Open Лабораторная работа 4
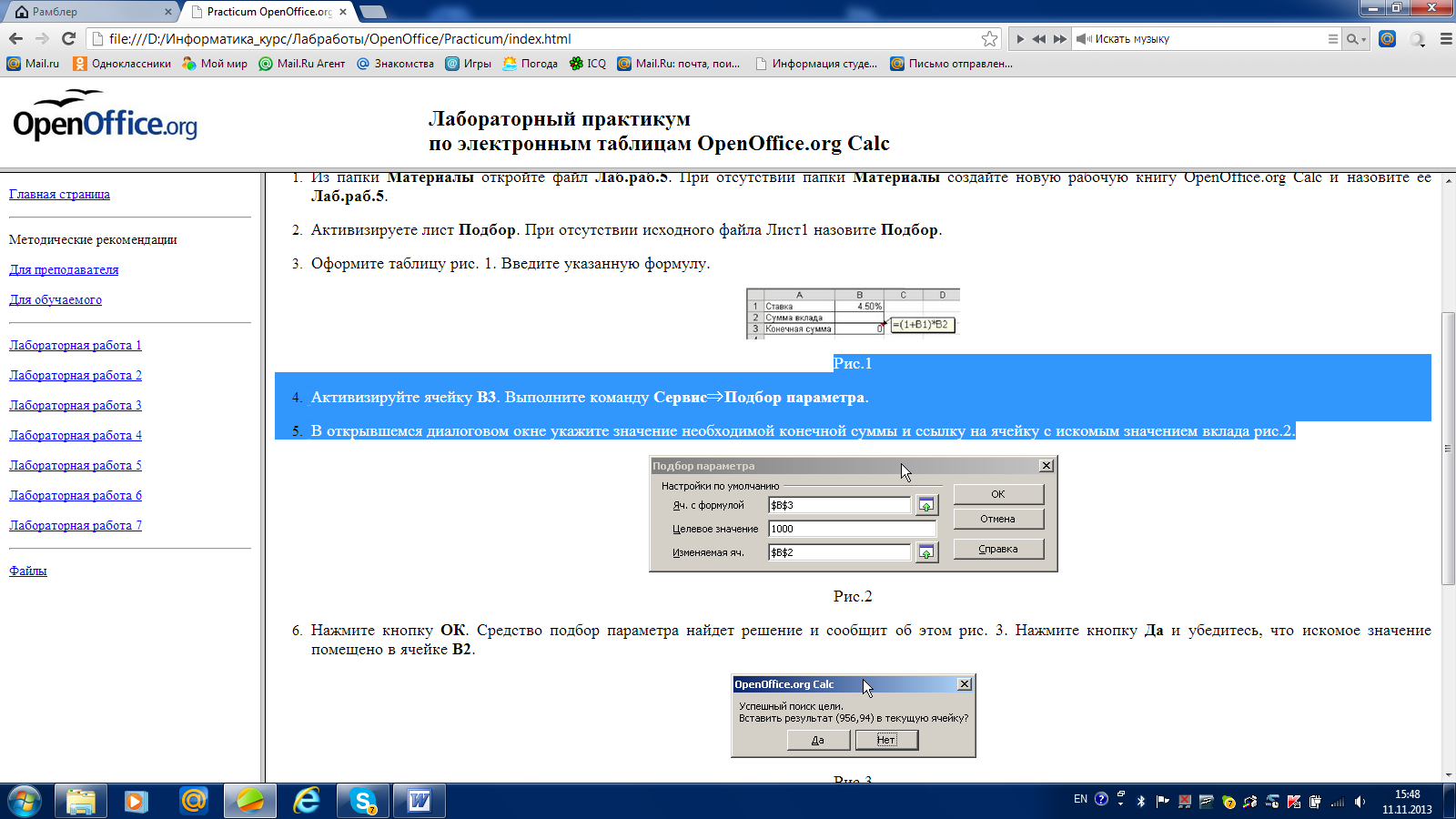1456x819 pixels. click(x=76, y=435)
